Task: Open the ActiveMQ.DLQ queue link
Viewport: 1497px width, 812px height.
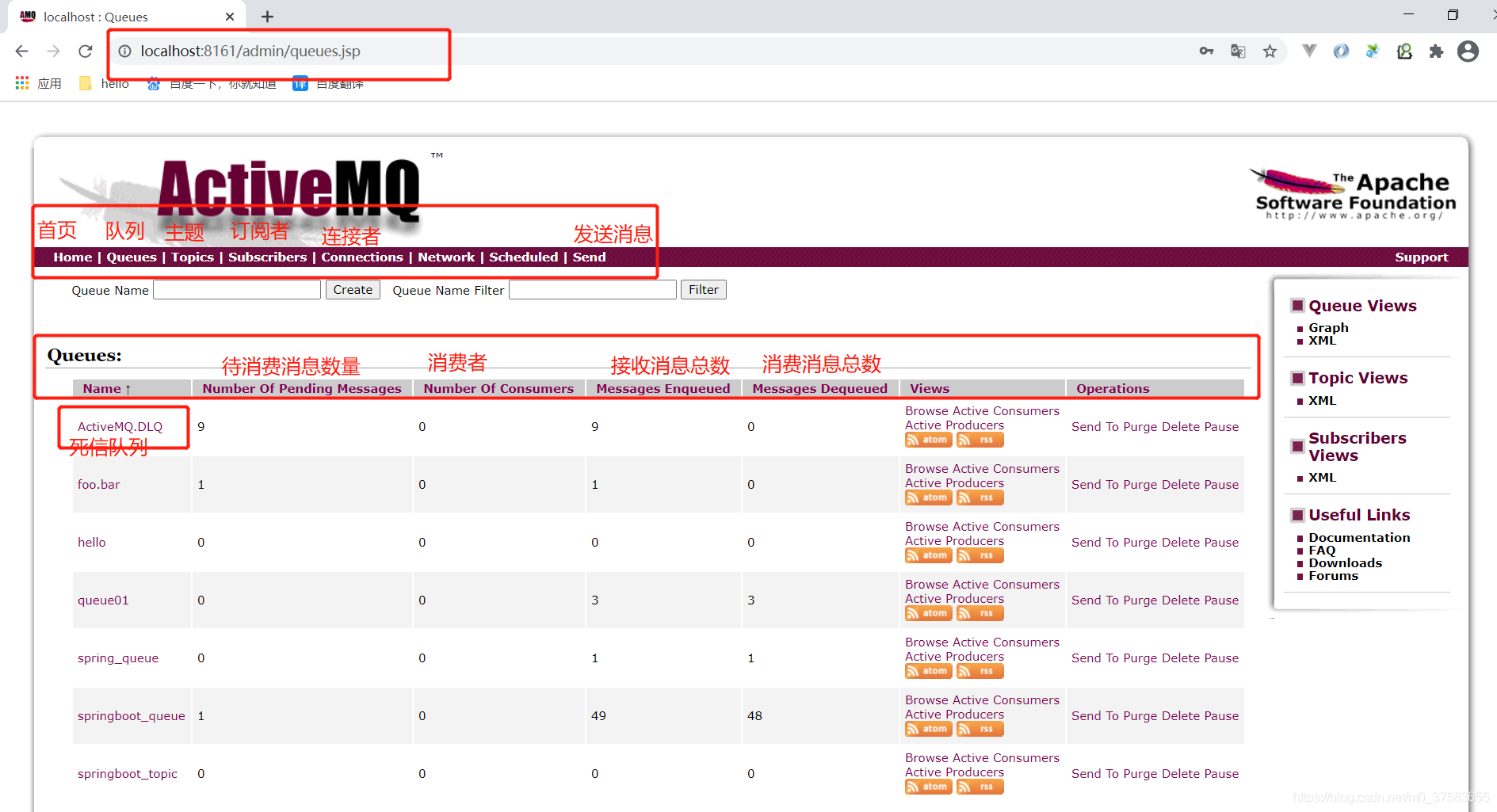Action: pos(120,427)
